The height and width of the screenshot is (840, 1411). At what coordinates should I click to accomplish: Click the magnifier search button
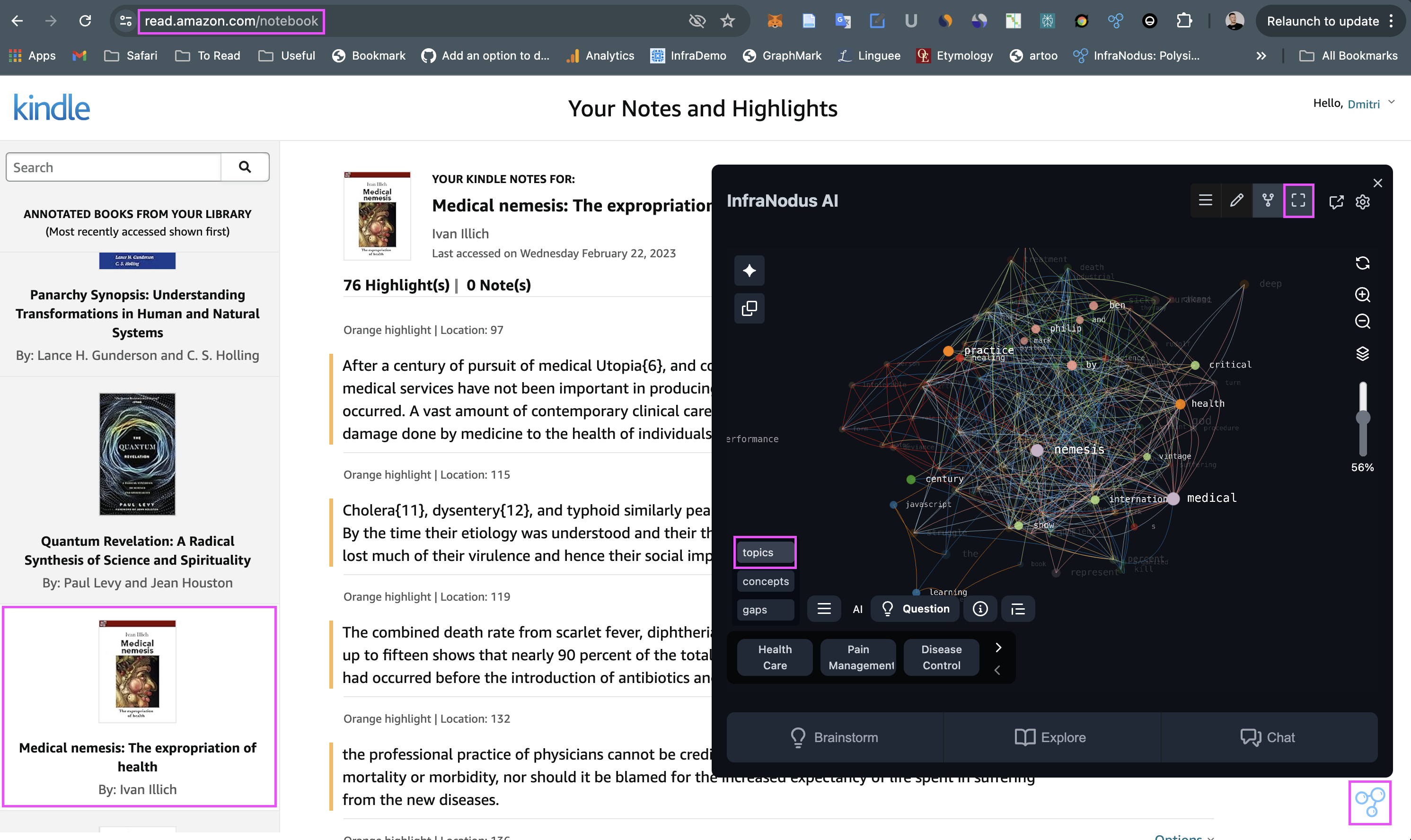(x=245, y=167)
